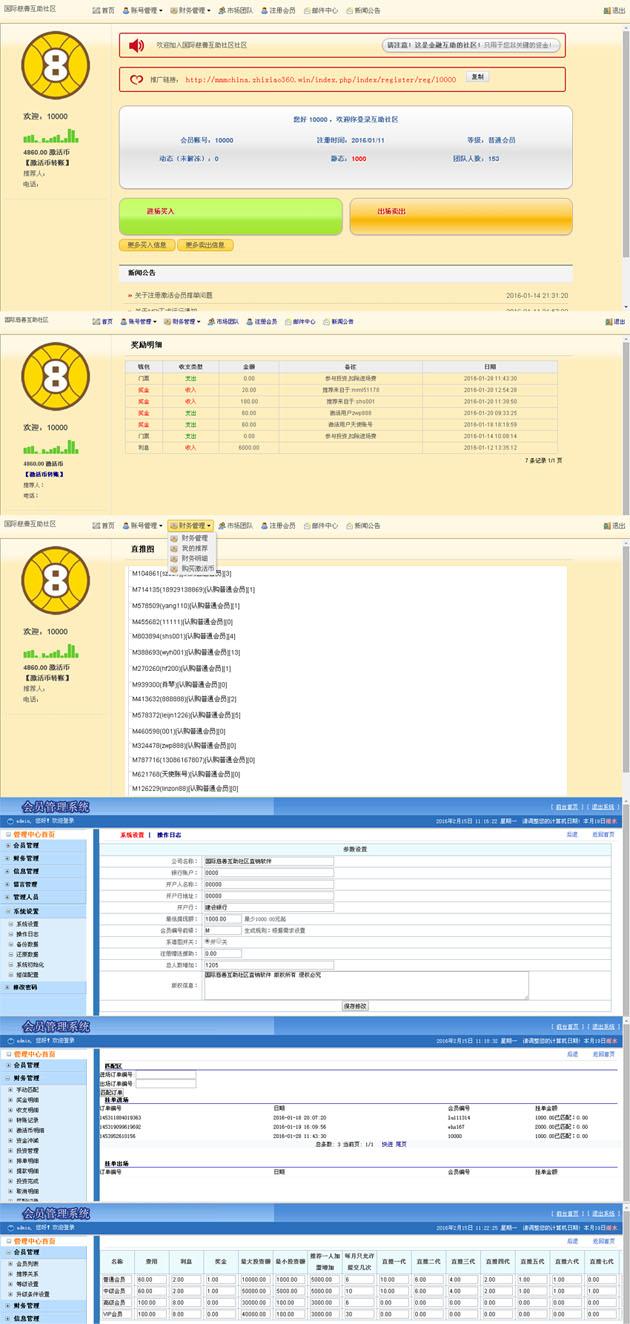Expand the 留言管理 sidebar section
Viewport: 630px width, 1324px height.
[x=27, y=884]
